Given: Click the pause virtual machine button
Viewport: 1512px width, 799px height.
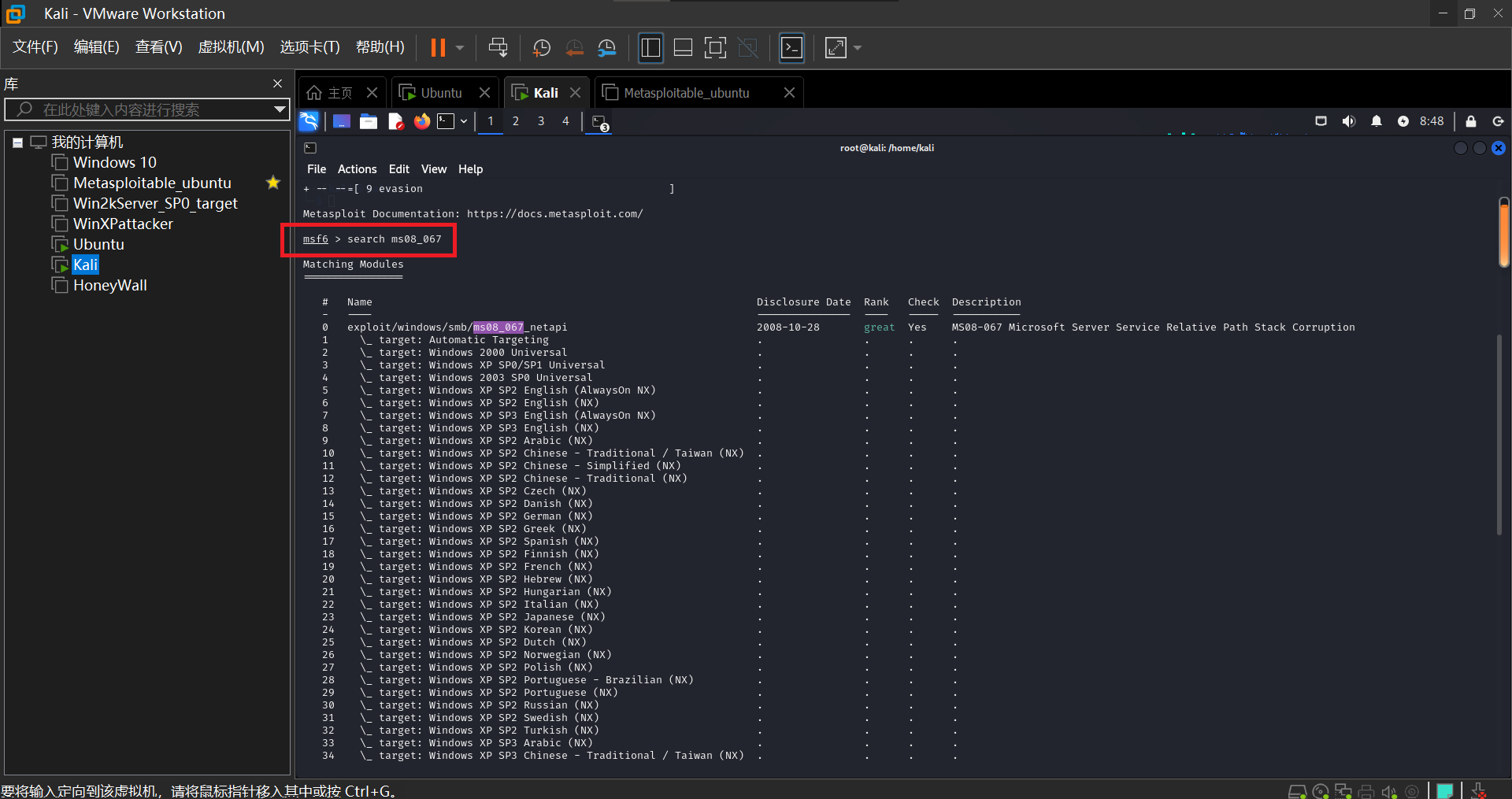Looking at the screenshot, I should [x=438, y=48].
